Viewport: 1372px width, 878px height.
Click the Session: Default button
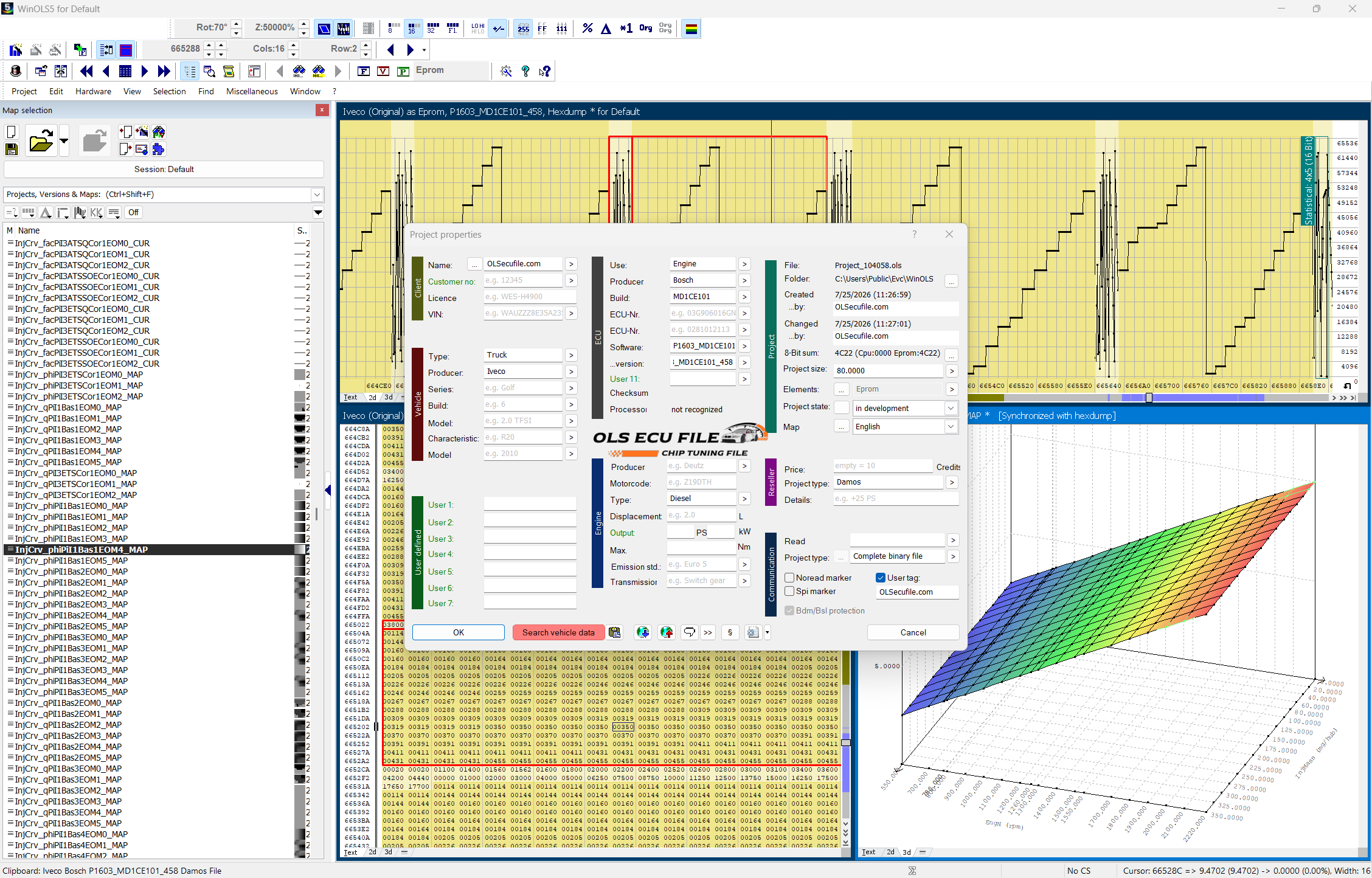coord(164,169)
